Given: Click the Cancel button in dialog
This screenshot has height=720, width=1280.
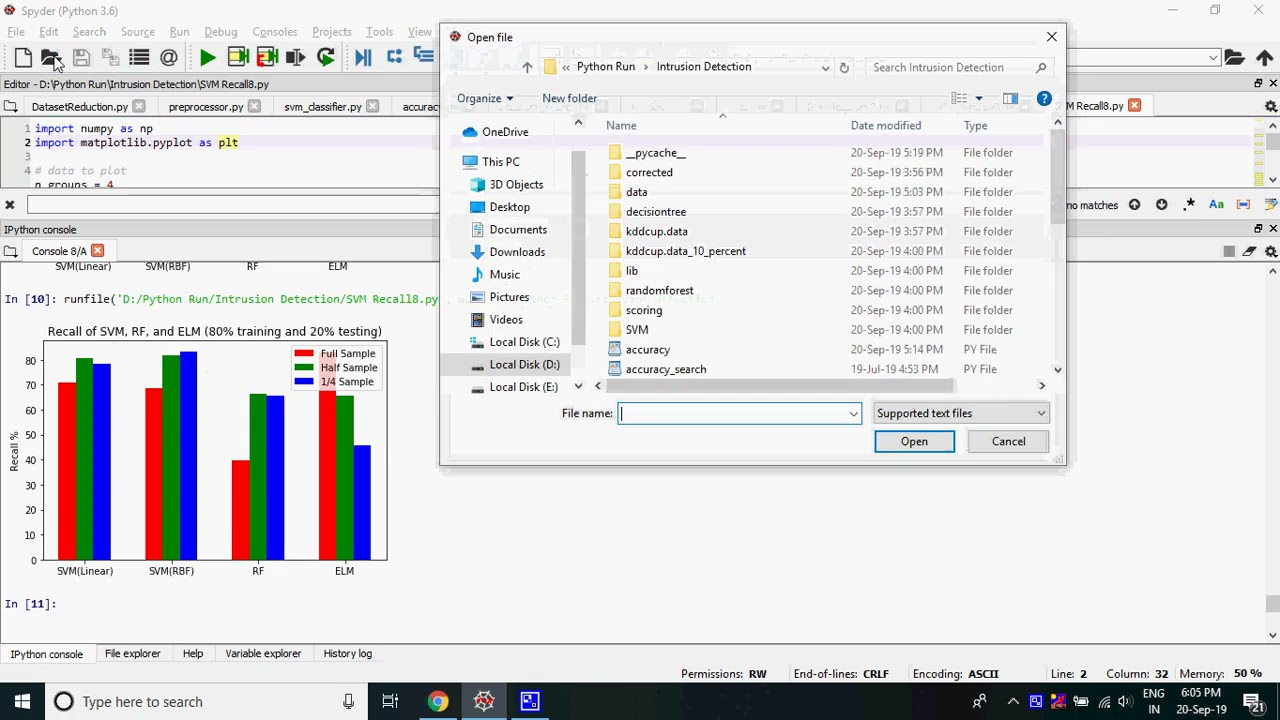Looking at the screenshot, I should (x=1008, y=441).
